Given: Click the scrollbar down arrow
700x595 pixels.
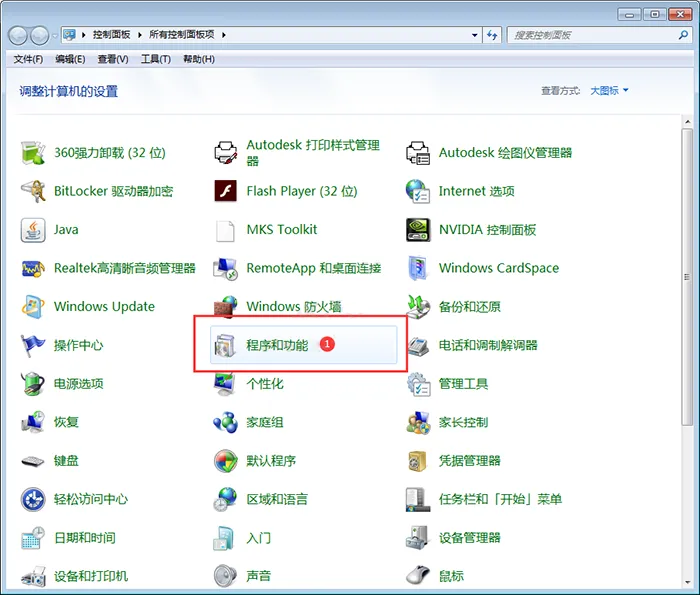Looking at the screenshot, I should click(x=687, y=582).
